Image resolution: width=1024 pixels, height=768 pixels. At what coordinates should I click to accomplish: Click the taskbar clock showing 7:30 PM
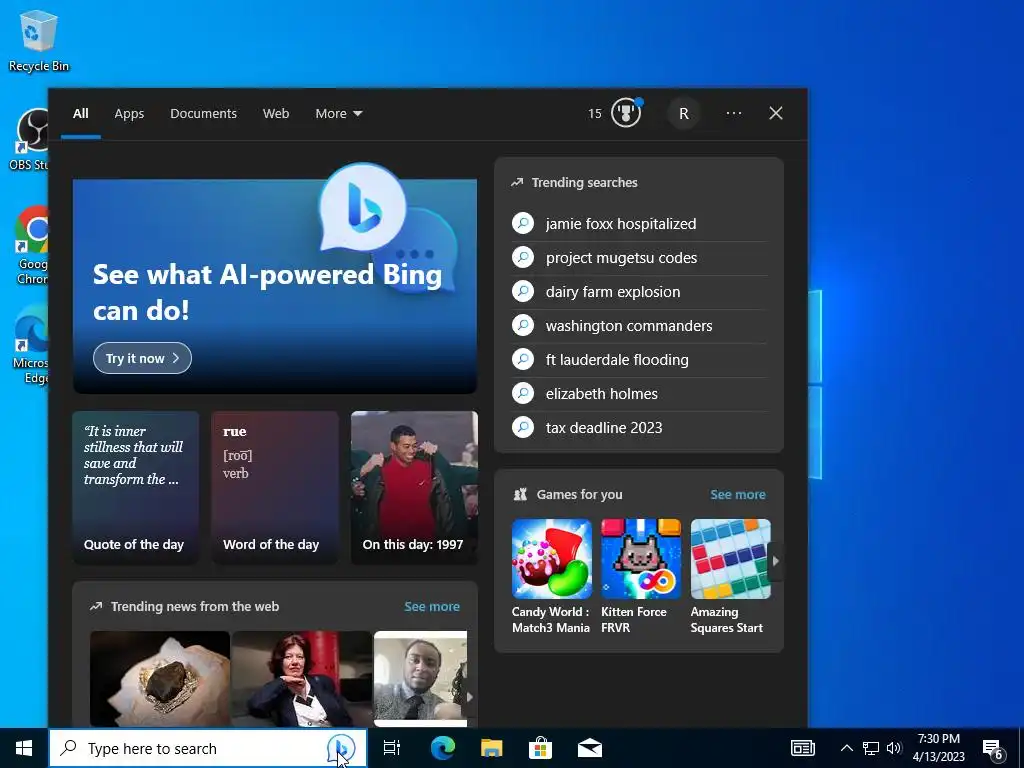tap(938, 748)
